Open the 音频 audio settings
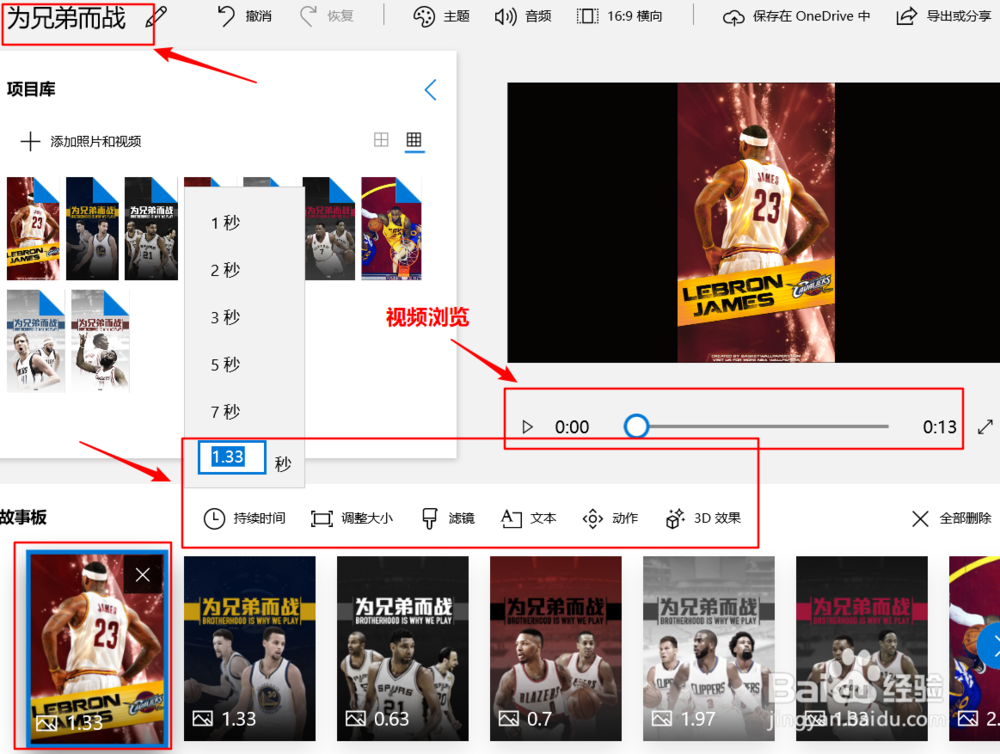 click(523, 16)
